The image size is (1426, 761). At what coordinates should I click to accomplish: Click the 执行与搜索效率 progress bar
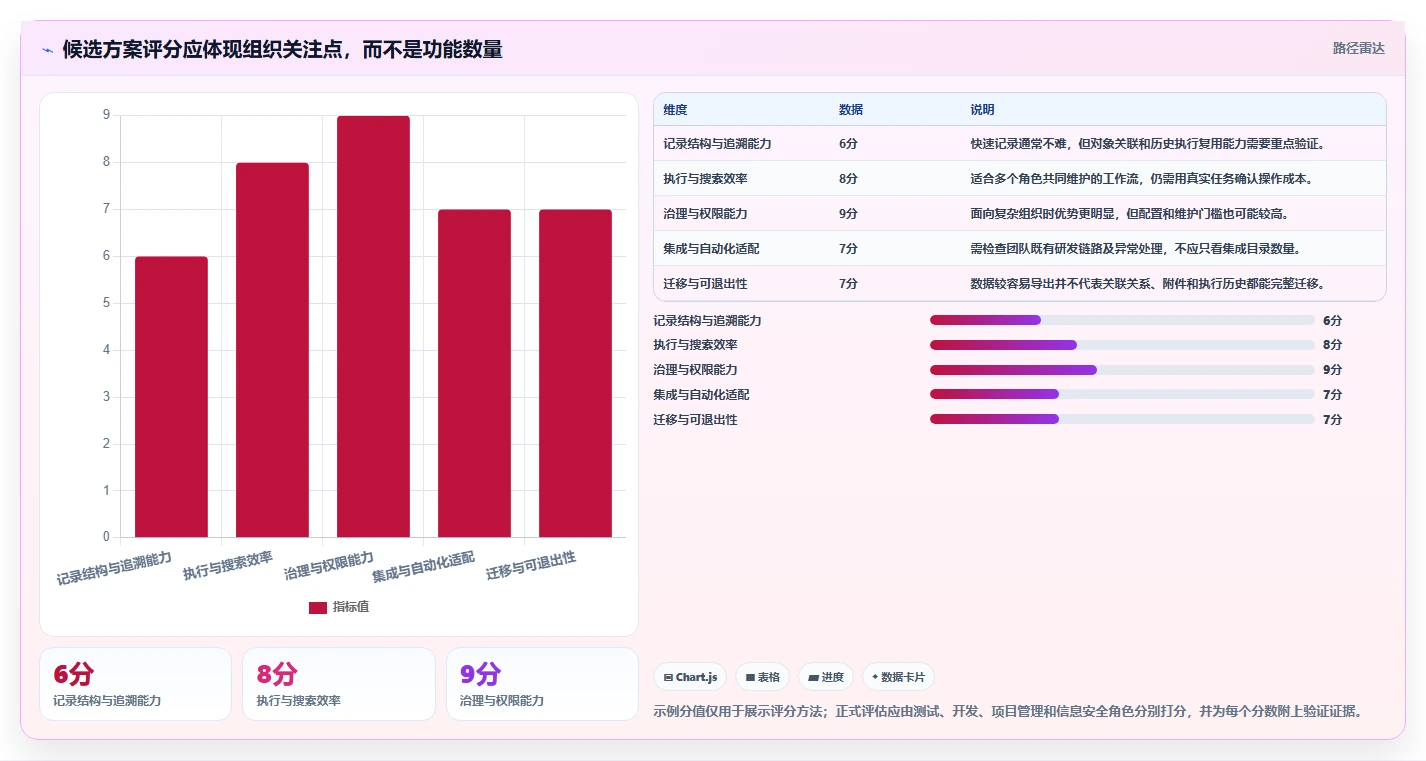tap(1122, 345)
